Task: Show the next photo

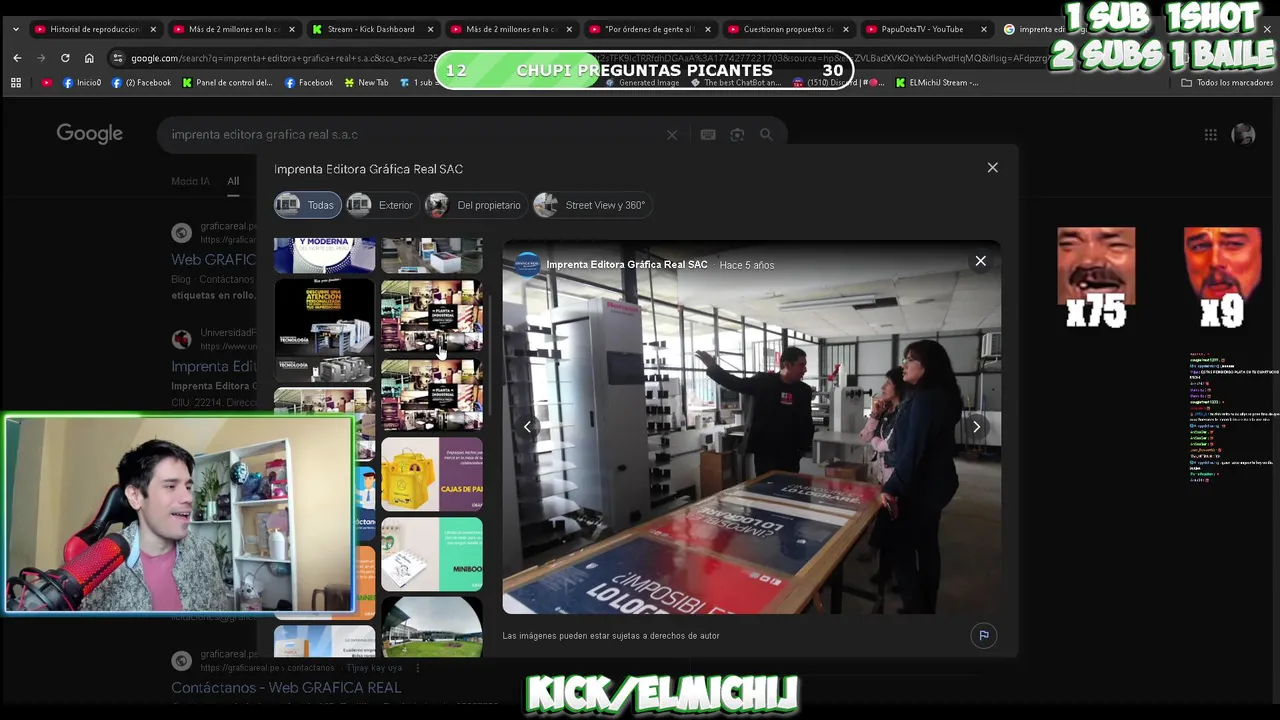Action: [x=977, y=427]
